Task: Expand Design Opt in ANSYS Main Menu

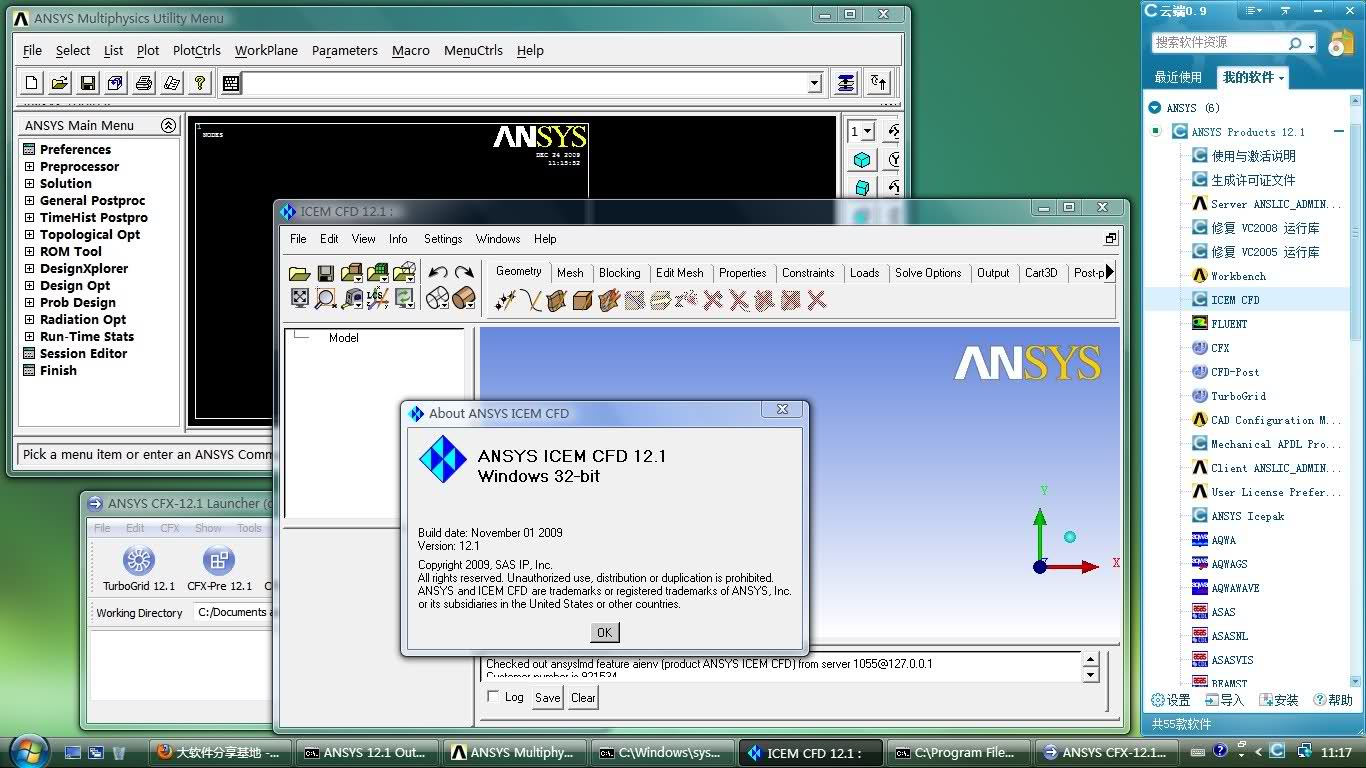Action: (30, 286)
